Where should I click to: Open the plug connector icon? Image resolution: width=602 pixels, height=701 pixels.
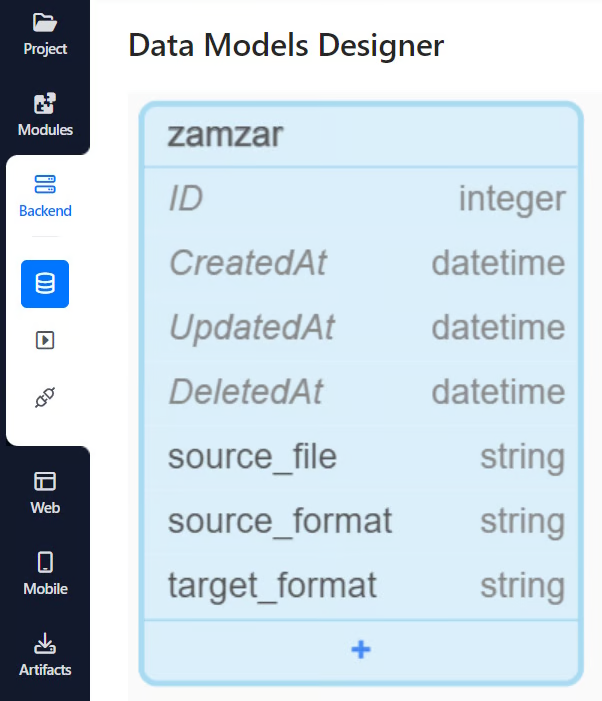tap(45, 399)
